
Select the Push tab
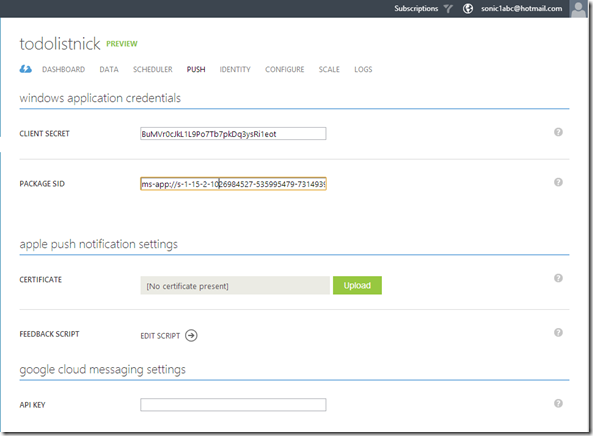196,69
